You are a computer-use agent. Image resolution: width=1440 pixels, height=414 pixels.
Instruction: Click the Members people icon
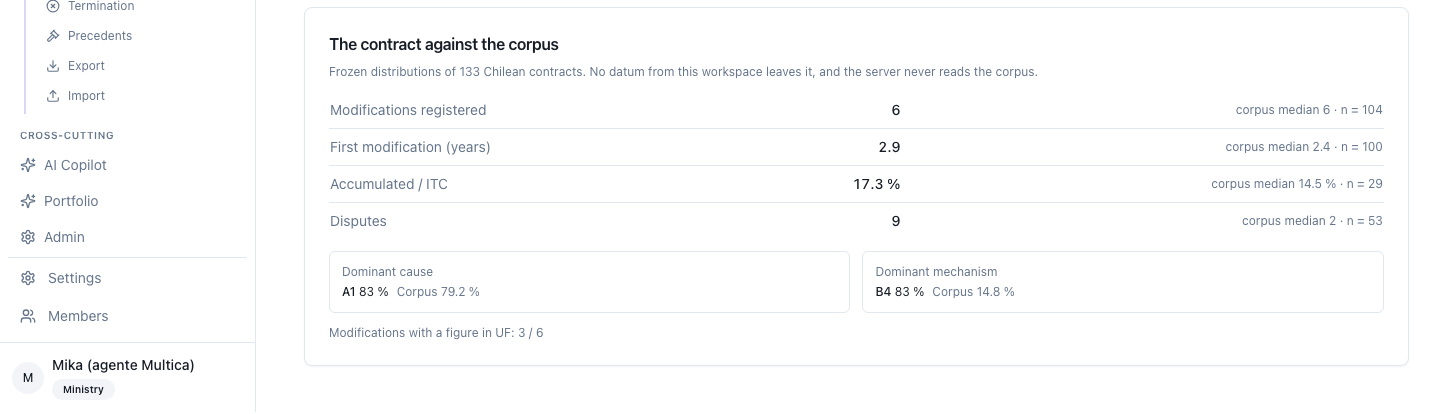tap(28, 316)
